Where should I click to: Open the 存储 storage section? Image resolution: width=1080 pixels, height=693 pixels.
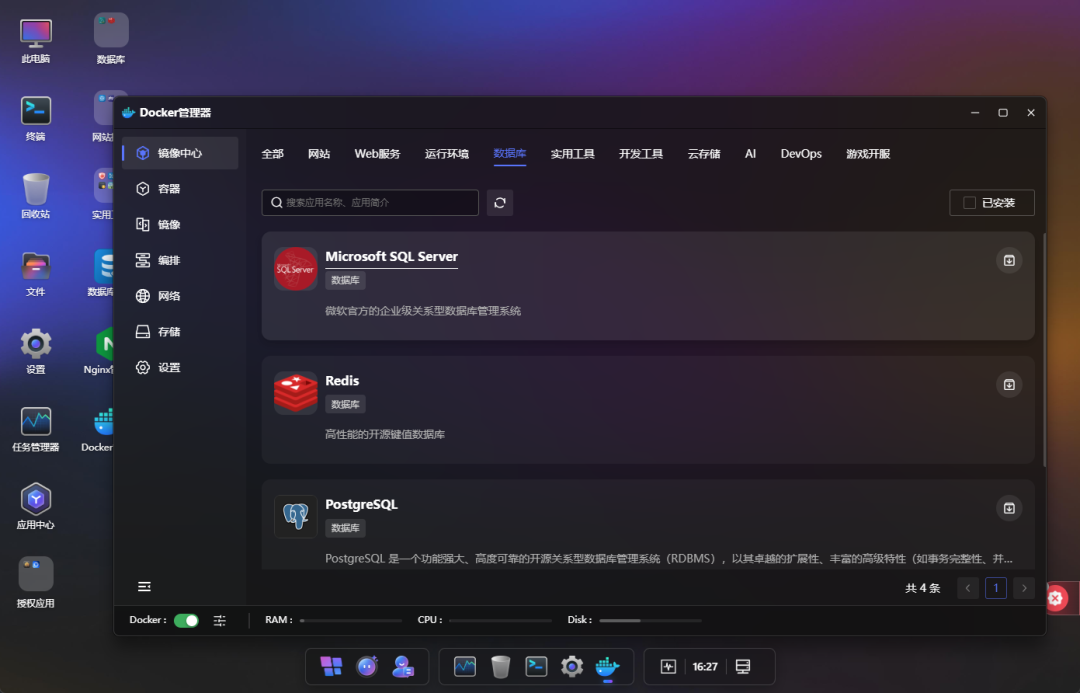[x=180, y=332]
